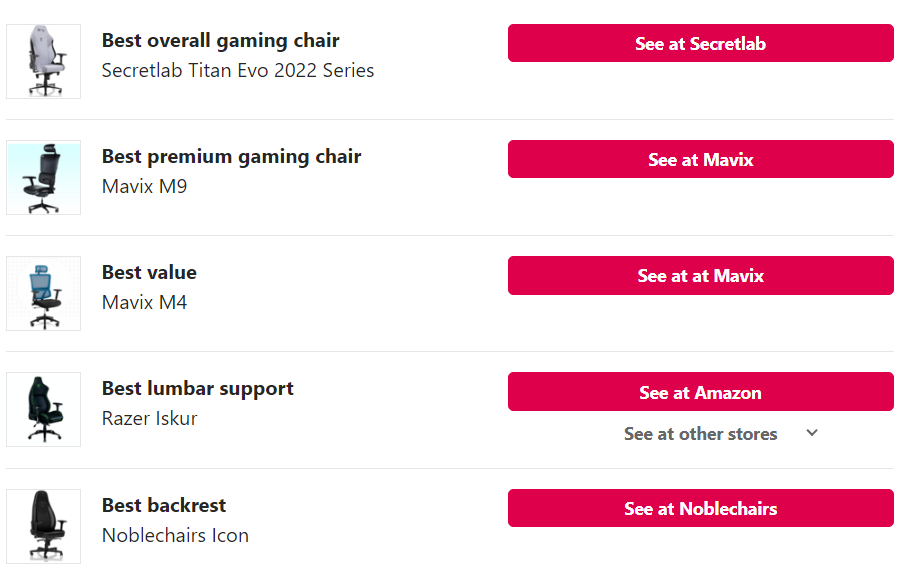Click the See at at Mavix button

click(x=700, y=275)
